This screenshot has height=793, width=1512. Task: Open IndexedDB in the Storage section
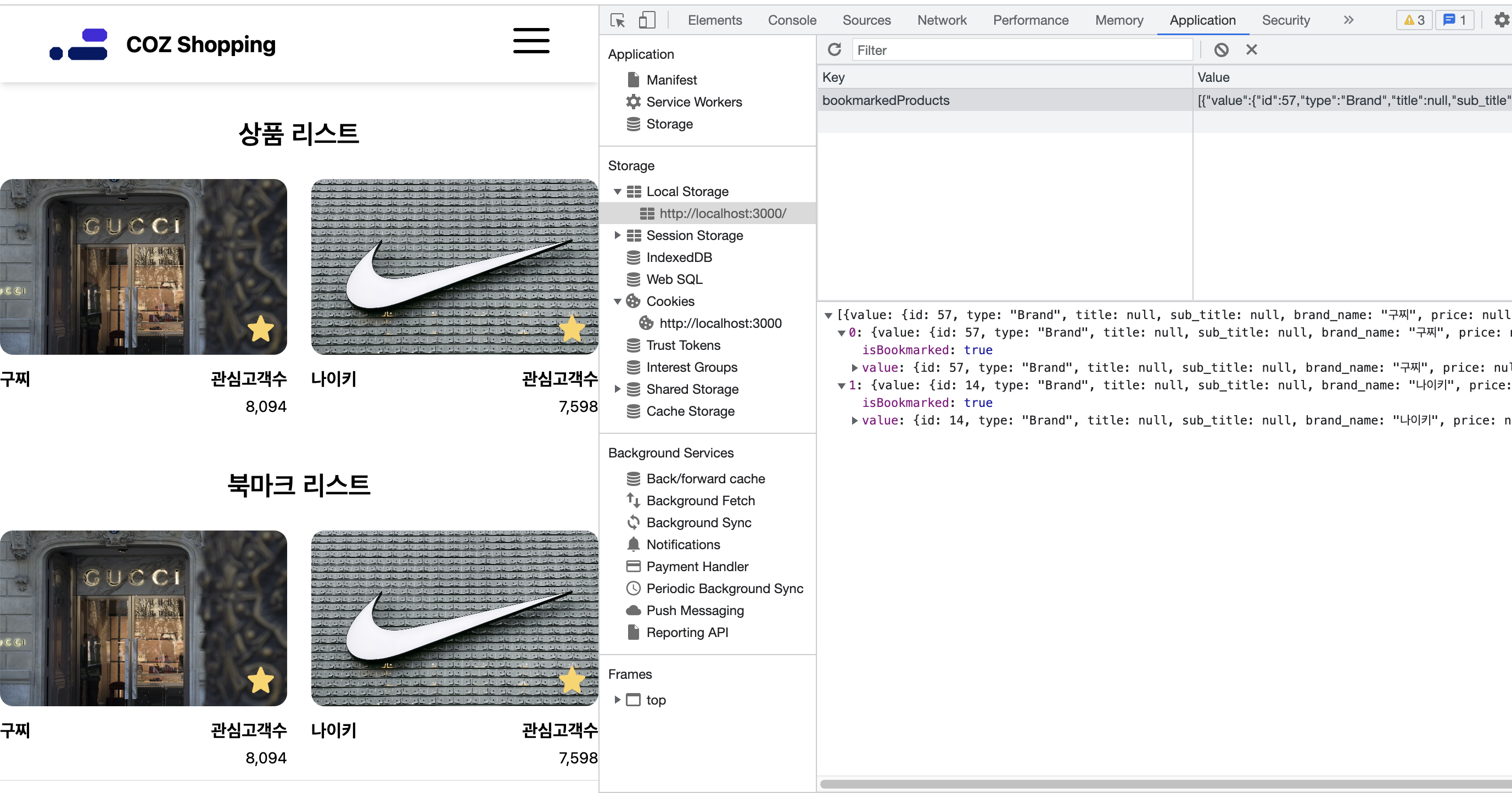(679, 258)
